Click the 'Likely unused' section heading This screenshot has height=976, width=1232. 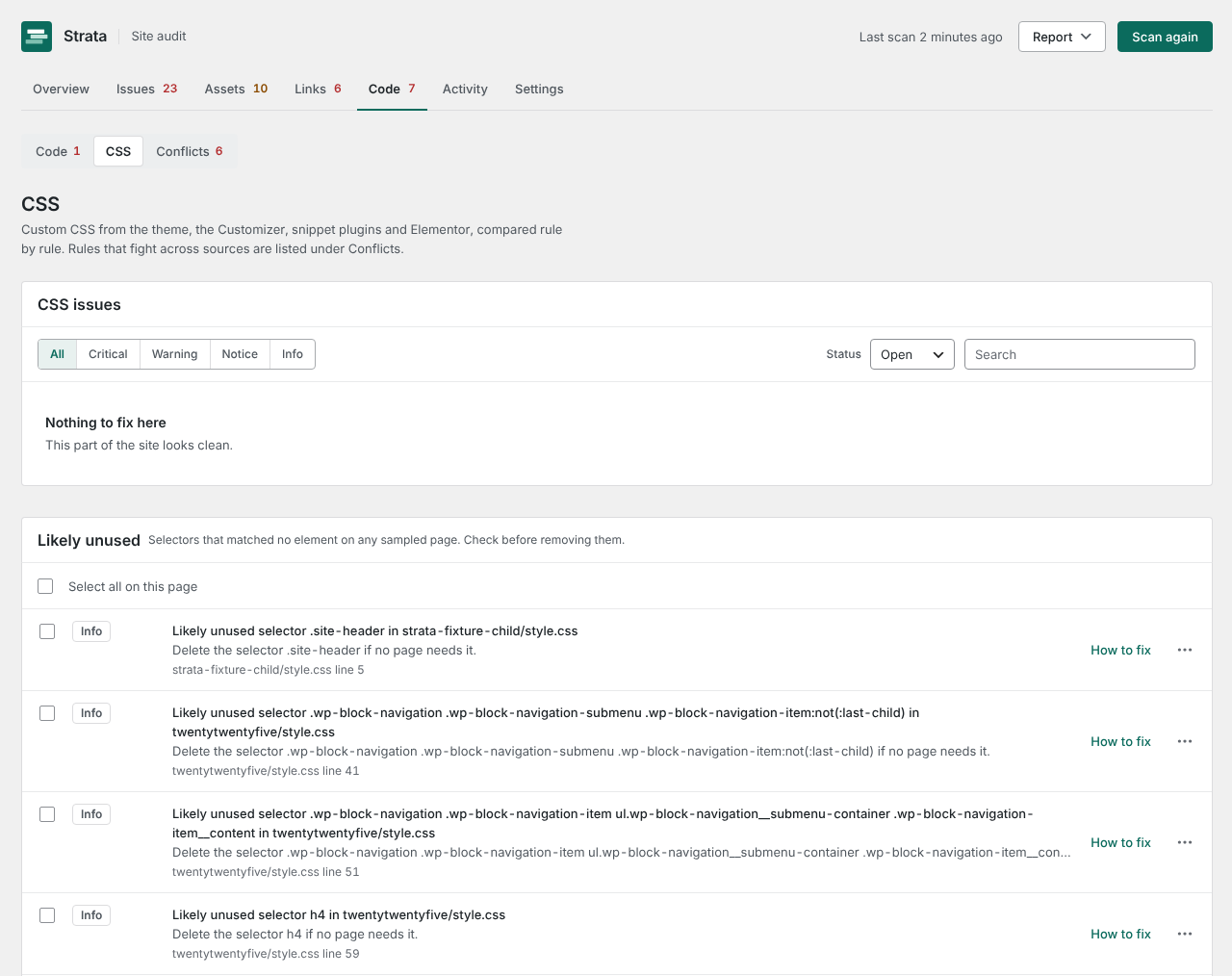coord(89,540)
